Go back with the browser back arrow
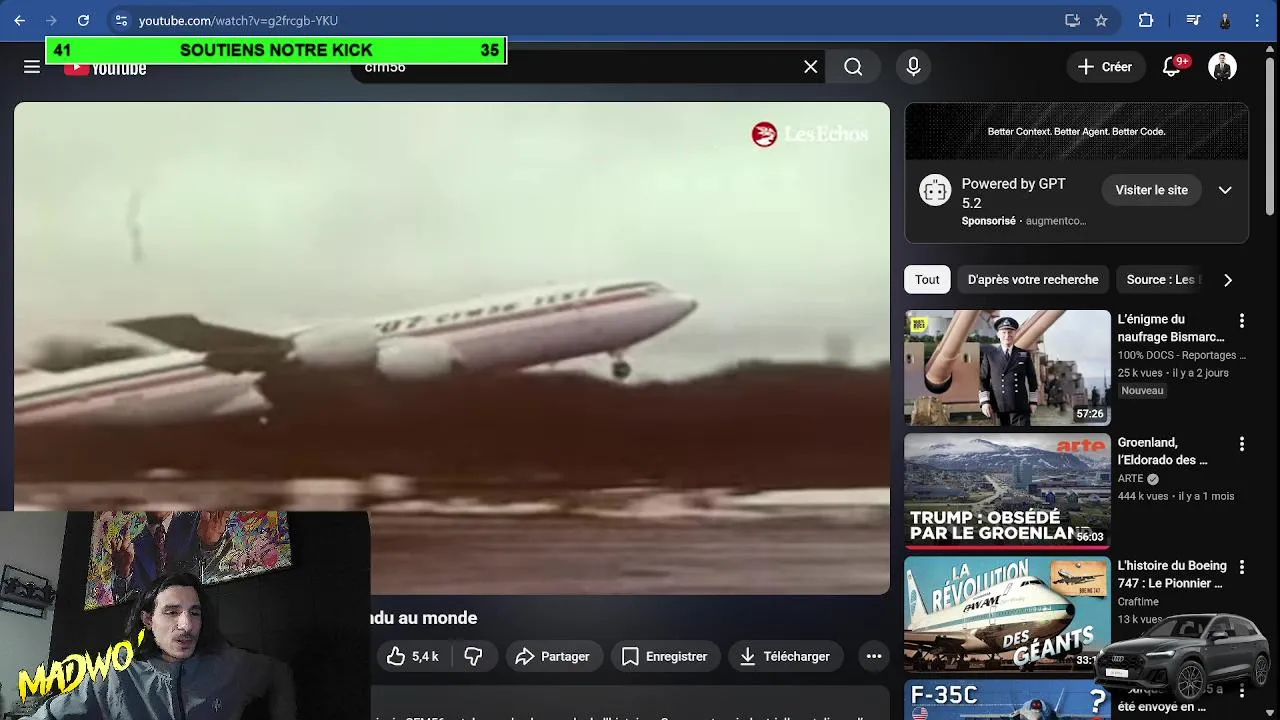Image resolution: width=1280 pixels, height=720 pixels. pos(19,20)
